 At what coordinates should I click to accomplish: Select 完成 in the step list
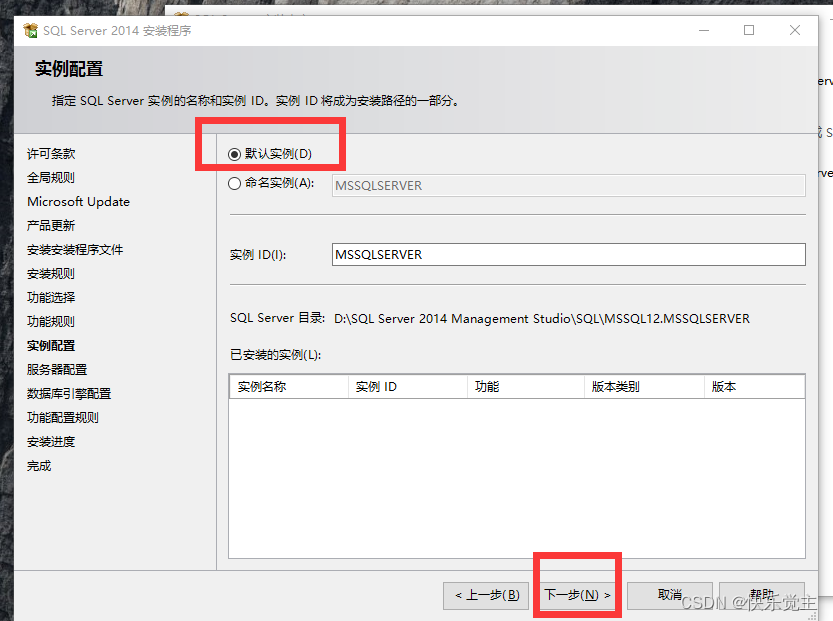point(39,466)
